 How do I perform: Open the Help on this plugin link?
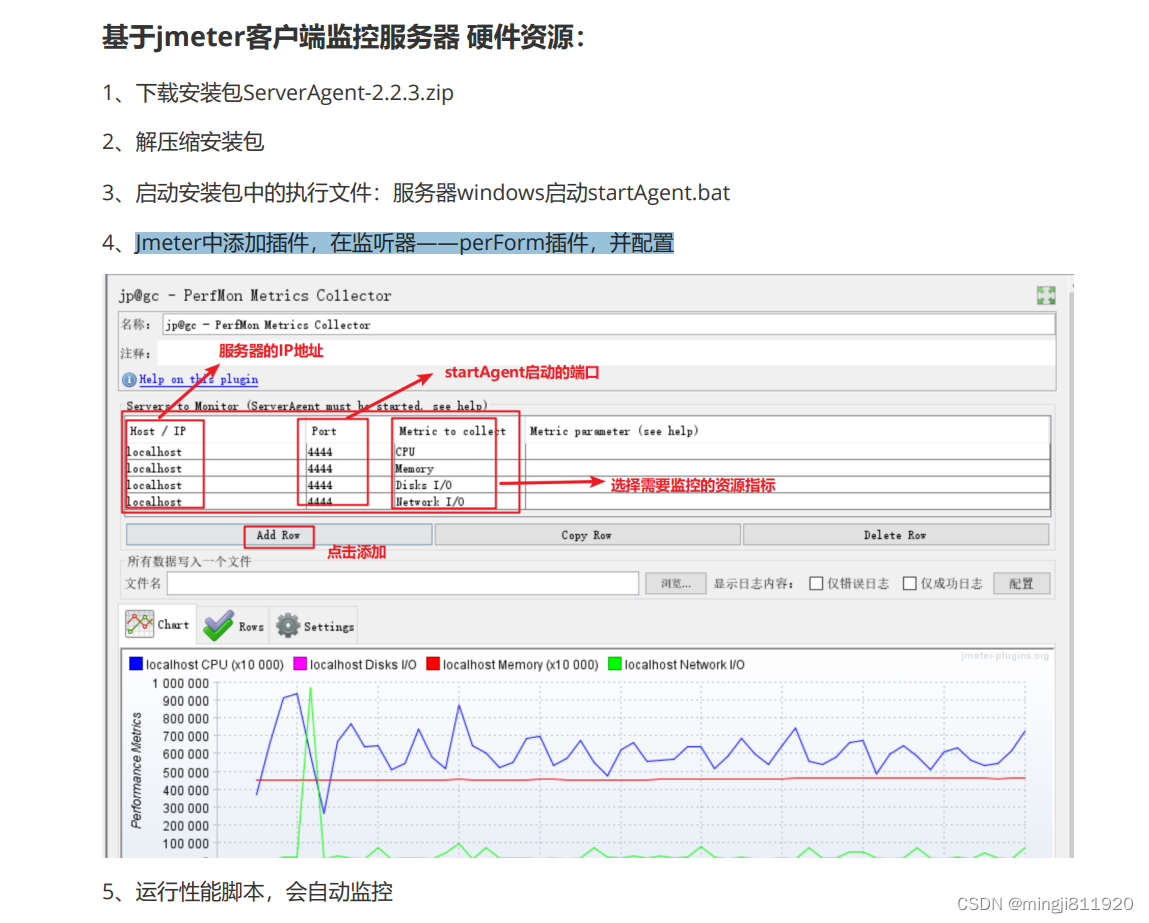199,379
